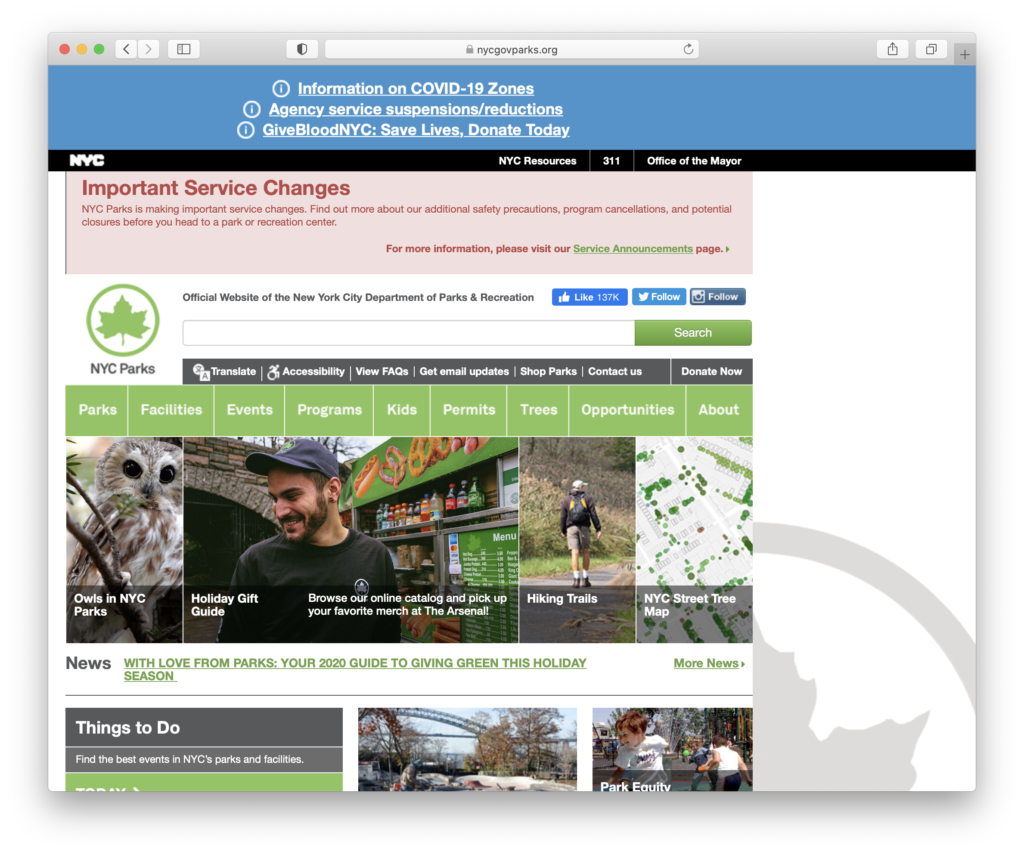
Task: Click Get email updates
Action: pyautogui.click(x=464, y=371)
